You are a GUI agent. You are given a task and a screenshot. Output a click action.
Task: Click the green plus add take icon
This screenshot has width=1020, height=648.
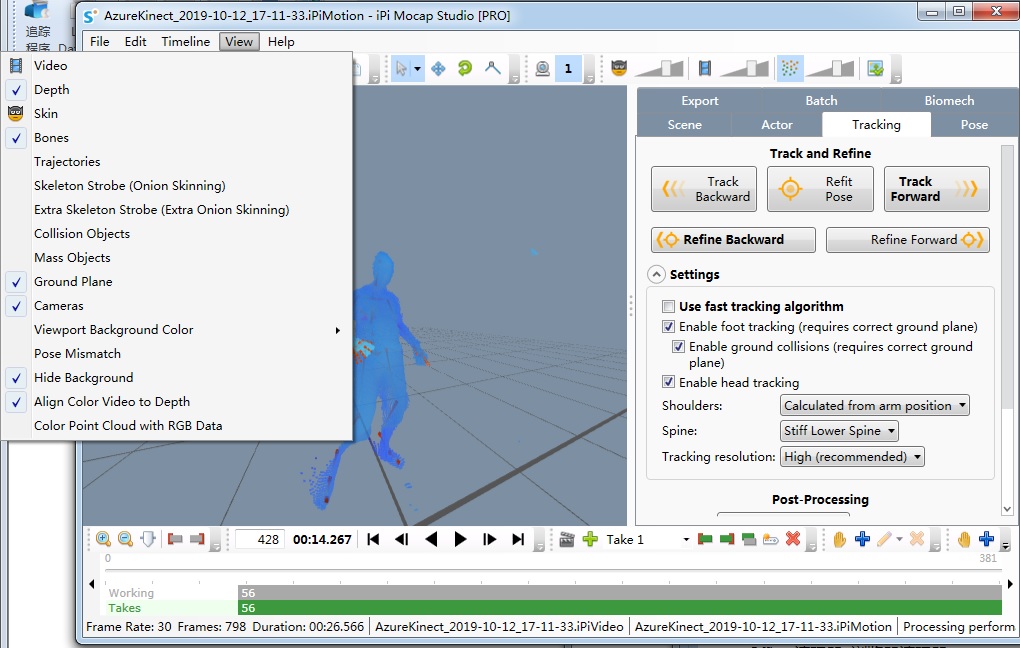(590, 539)
